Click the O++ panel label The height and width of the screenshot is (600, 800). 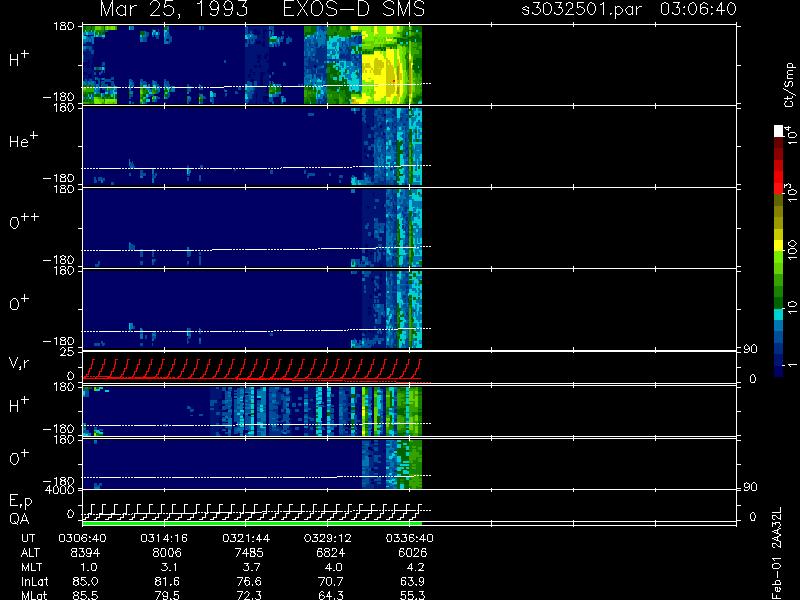[x=24, y=222]
